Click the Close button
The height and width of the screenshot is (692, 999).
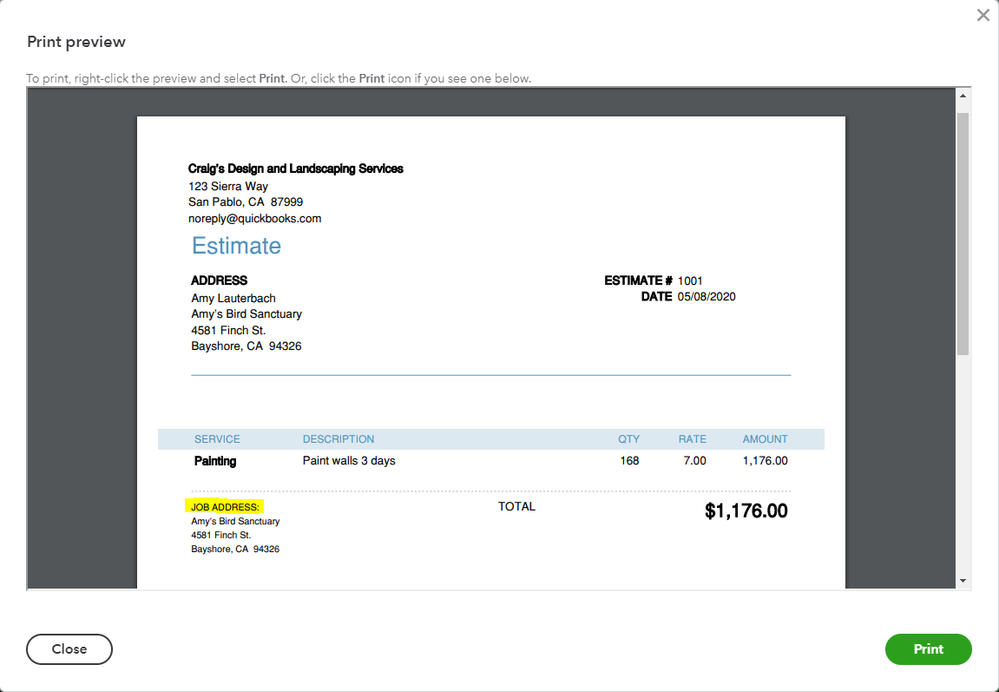(x=69, y=649)
